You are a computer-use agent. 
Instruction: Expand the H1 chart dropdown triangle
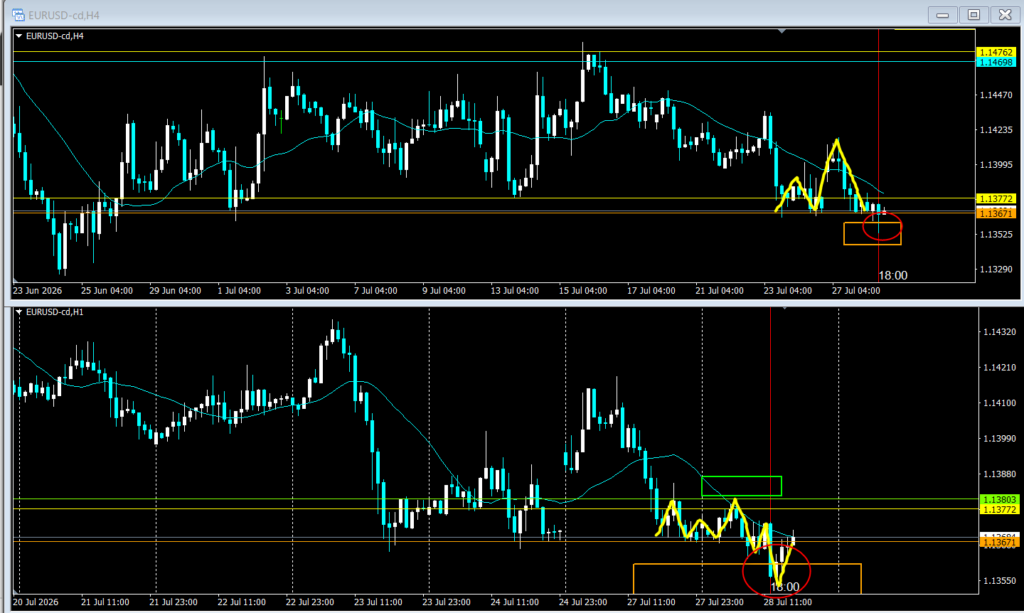click(x=18, y=312)
